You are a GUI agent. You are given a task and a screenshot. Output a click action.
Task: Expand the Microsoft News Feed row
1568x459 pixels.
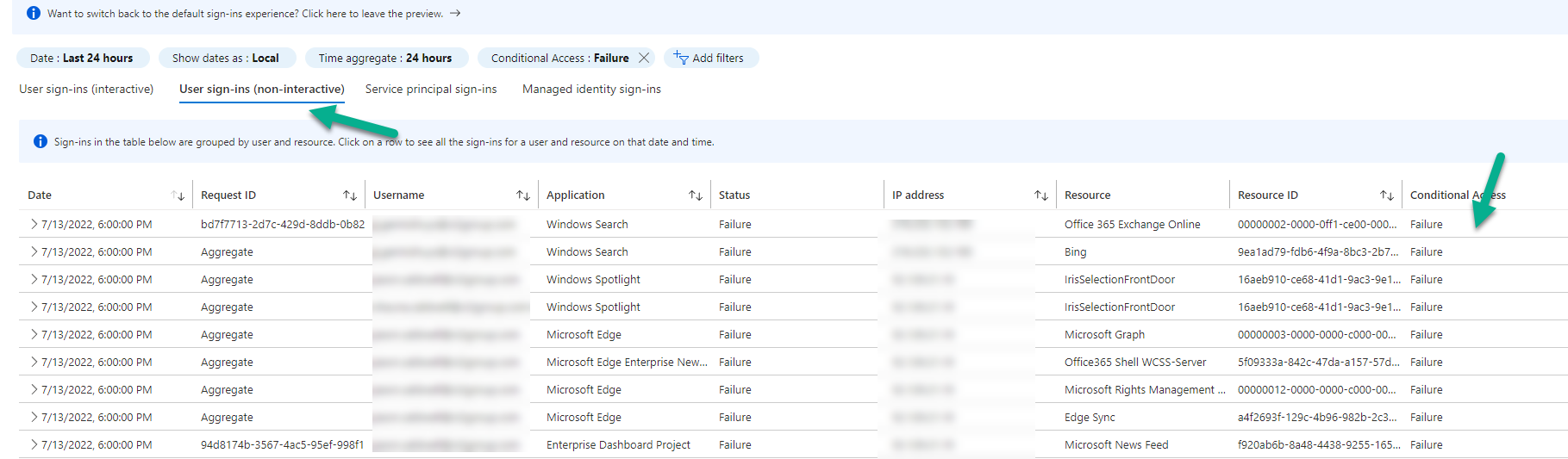pyautogui.click(x=34, y=444)
